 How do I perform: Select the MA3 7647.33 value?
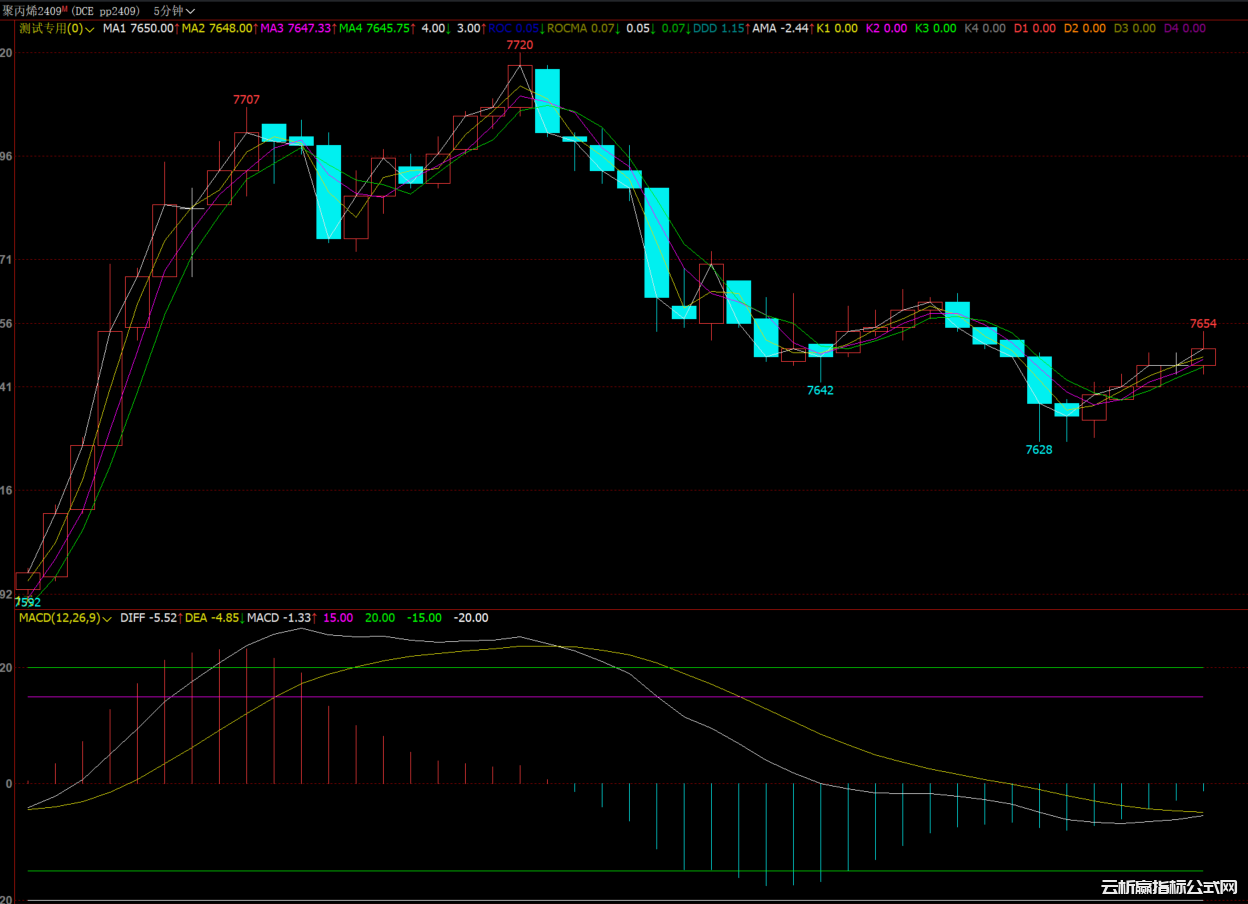pyautogui.click(x=295, y=28)
